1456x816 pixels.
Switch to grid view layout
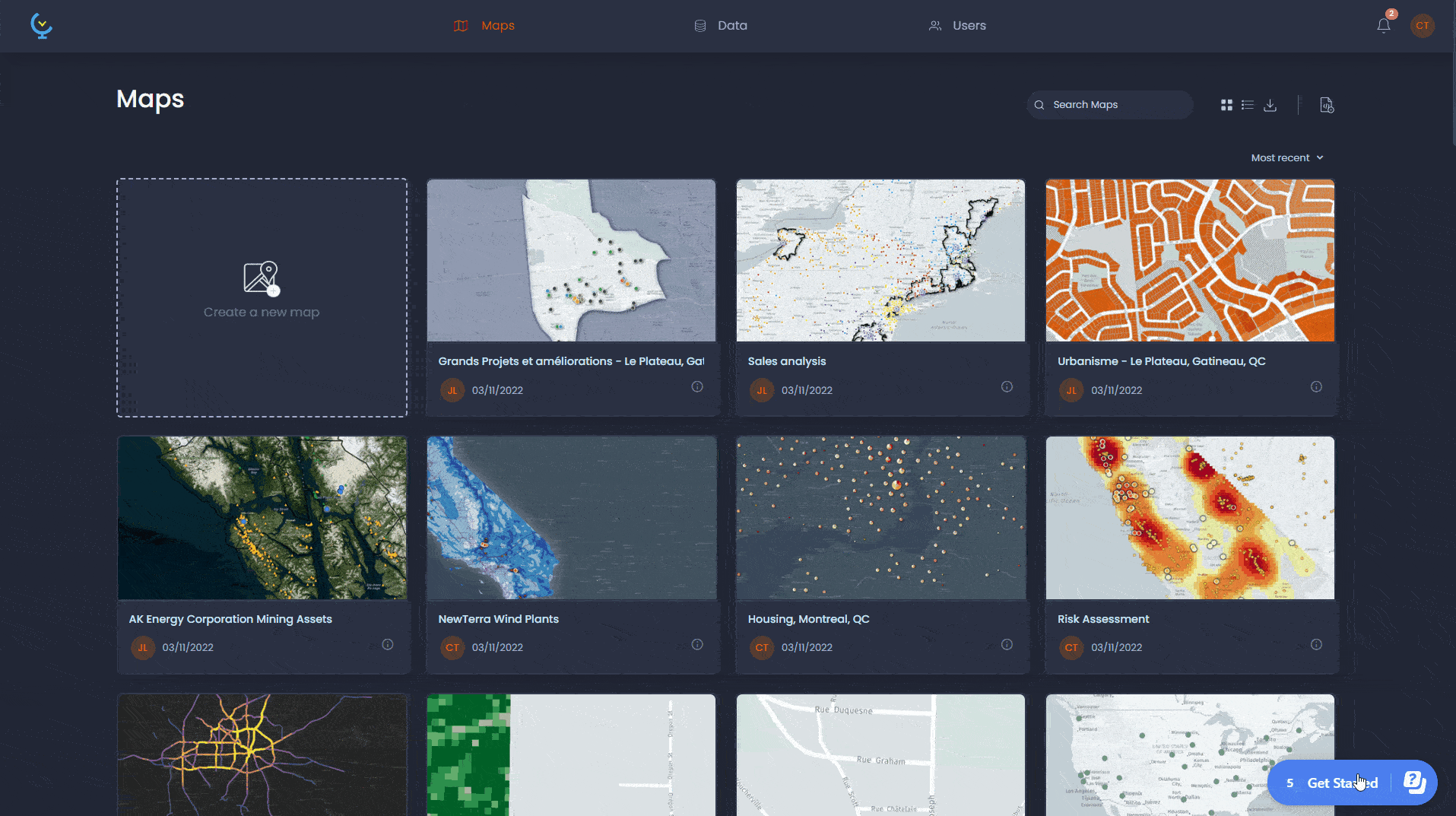(x=1226, y=105)
